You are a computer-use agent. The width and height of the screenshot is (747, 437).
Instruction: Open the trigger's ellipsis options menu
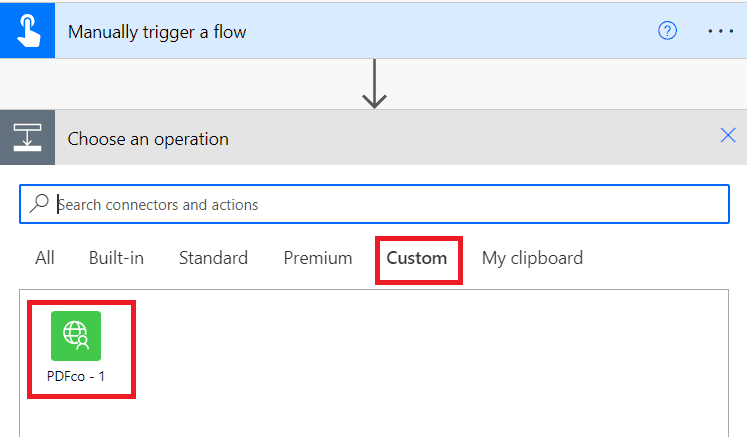721,31
